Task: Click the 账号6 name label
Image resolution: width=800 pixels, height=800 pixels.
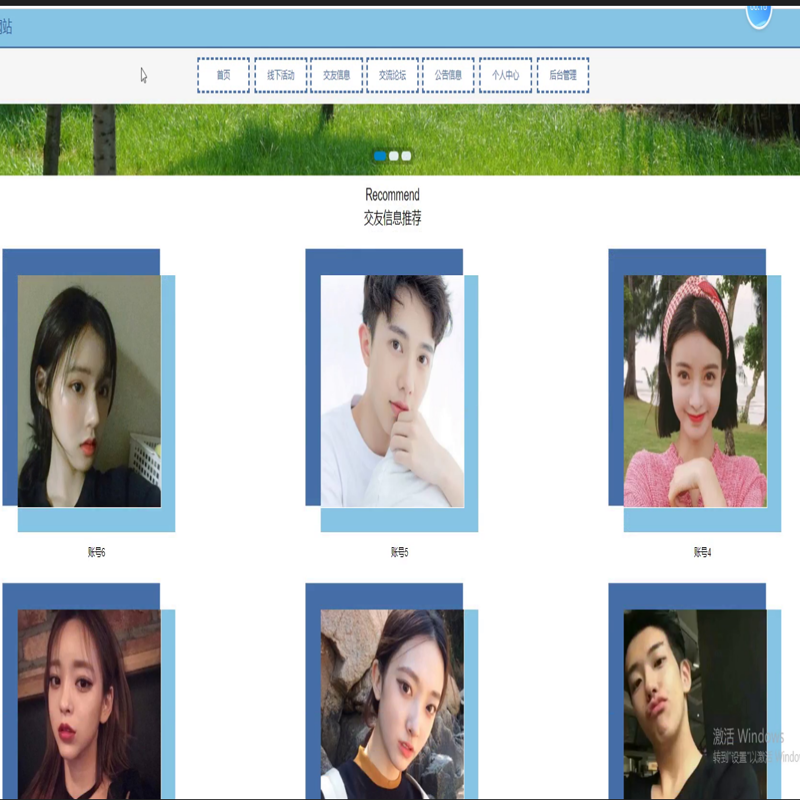Action: [x=96, y=552]
